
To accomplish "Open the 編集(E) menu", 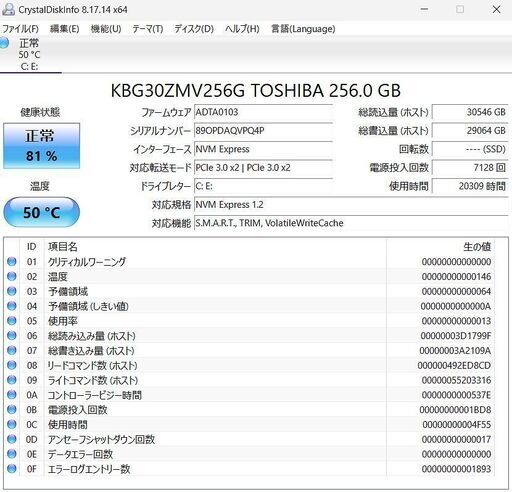I will (65, 29).
